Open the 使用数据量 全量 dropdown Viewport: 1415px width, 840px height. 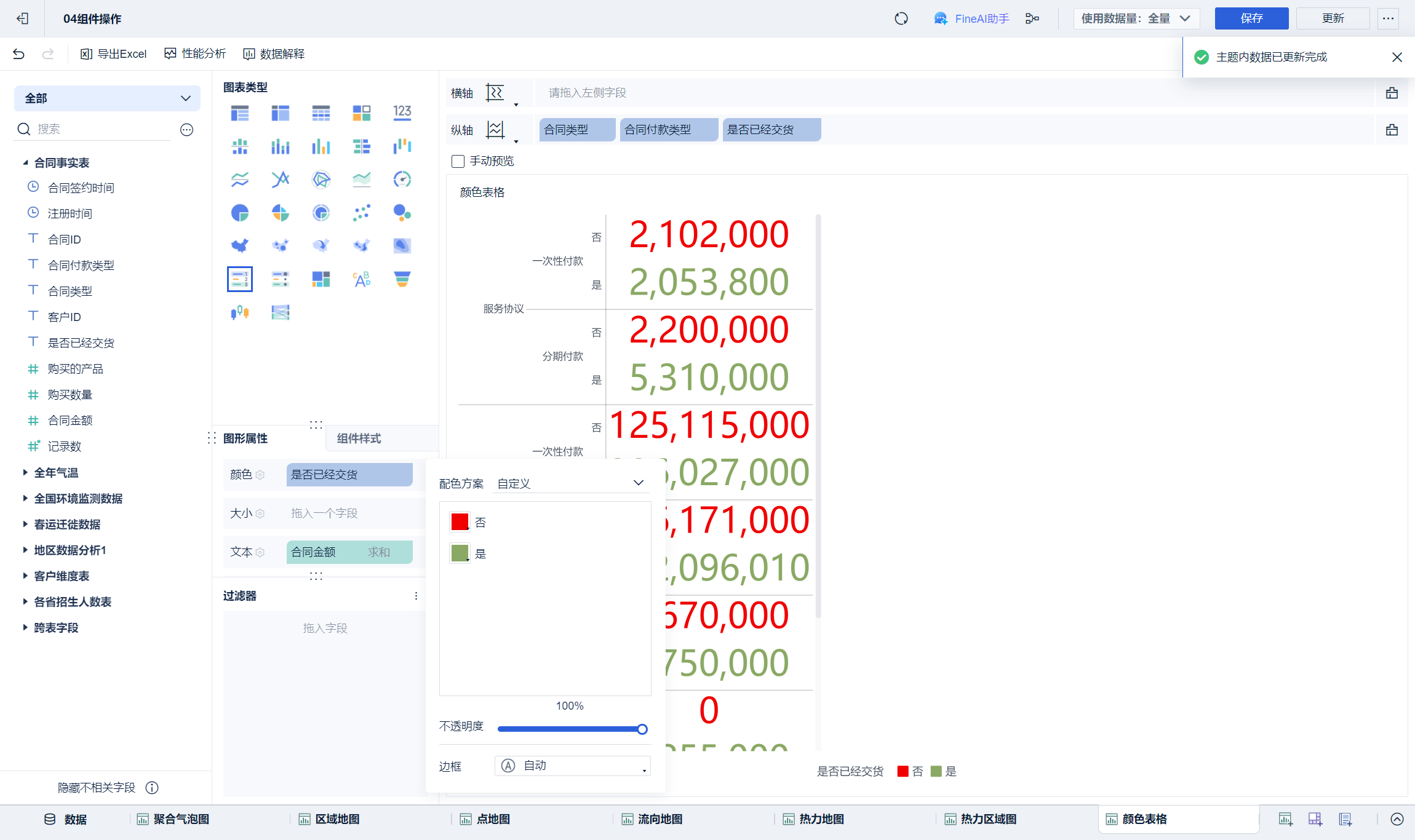1136,18
